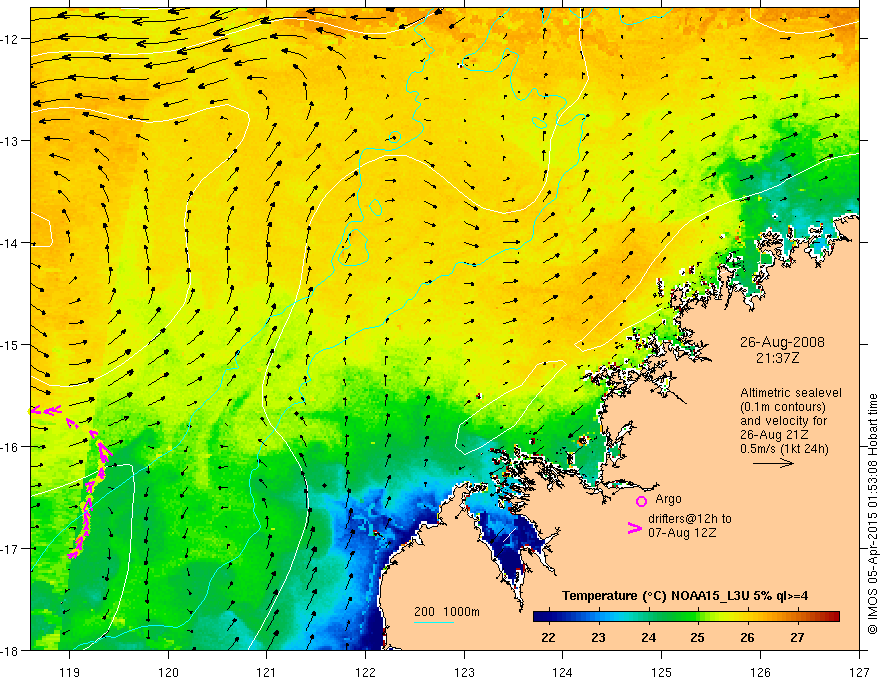Click the longitude axis label 127
The image size is (880, 680).
859,672
